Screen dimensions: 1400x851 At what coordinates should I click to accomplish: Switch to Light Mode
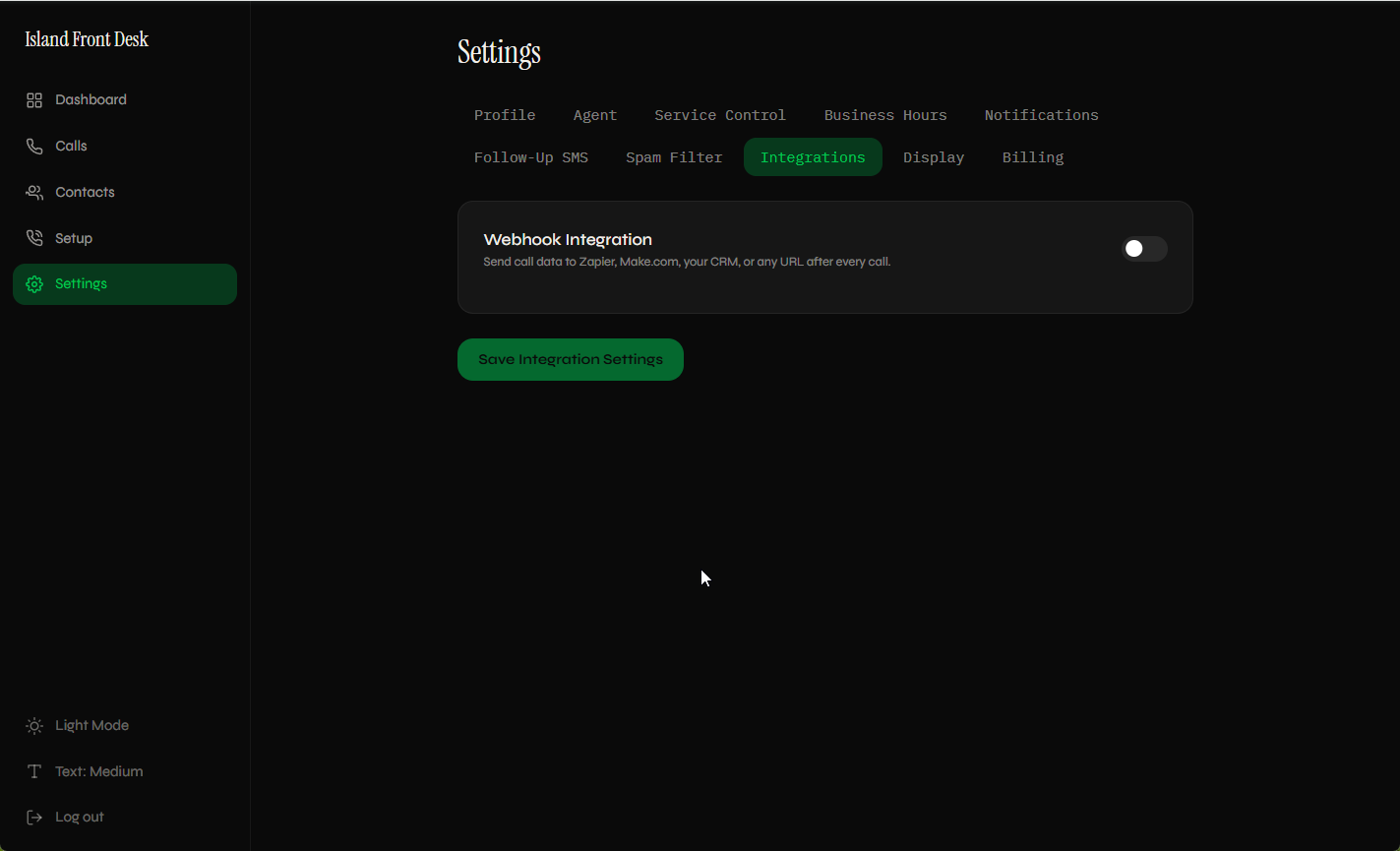click(91, 725)
